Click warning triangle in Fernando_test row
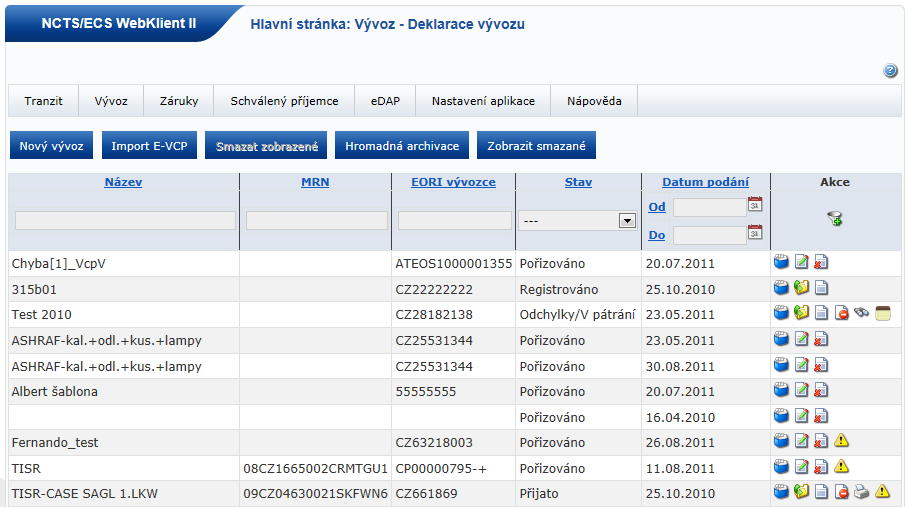This screenshot has width=908, height=507. pos(842,441)
